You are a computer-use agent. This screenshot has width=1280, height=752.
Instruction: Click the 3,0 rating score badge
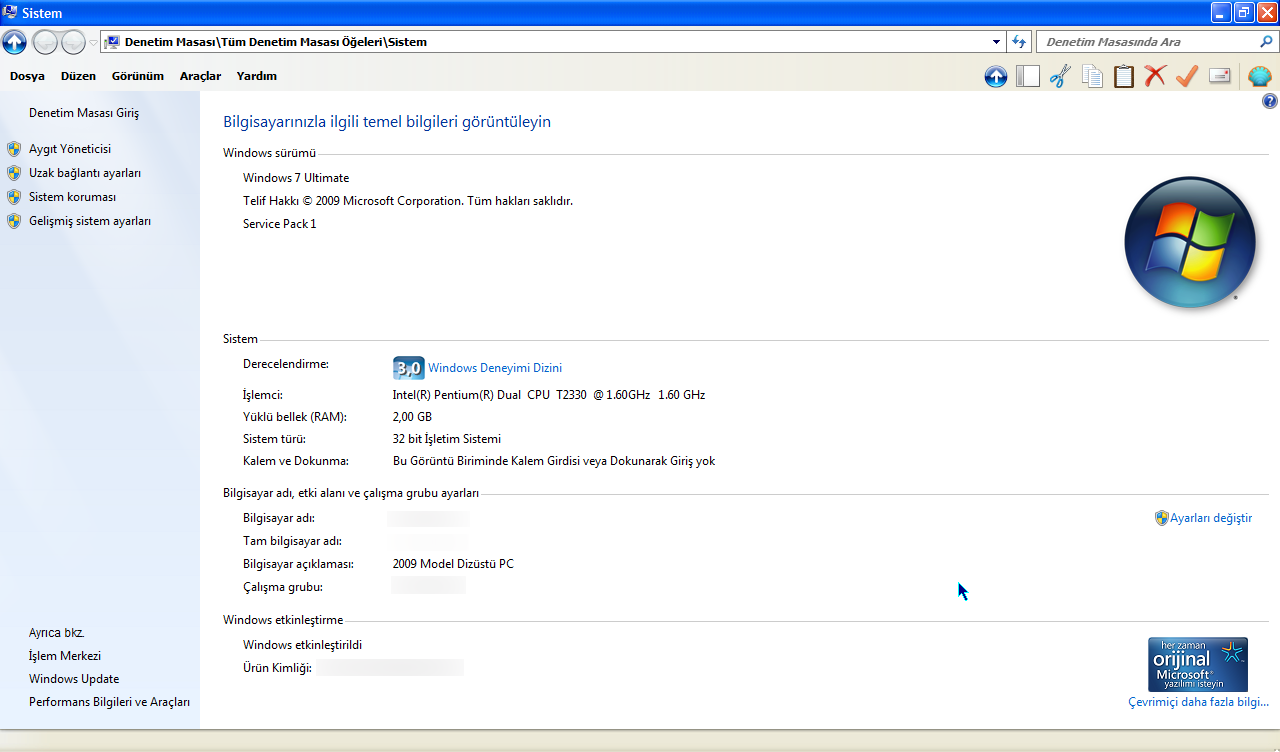tap(409, 368)
